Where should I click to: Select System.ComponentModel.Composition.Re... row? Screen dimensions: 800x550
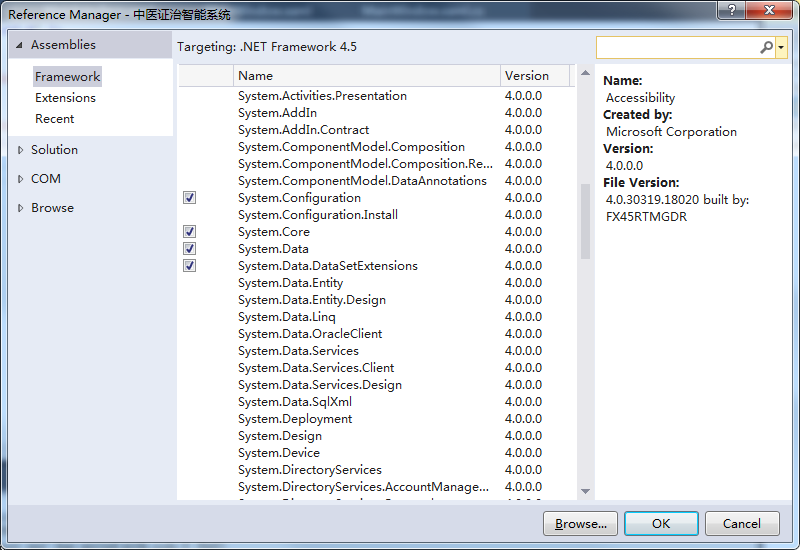(x=377, y=164)
